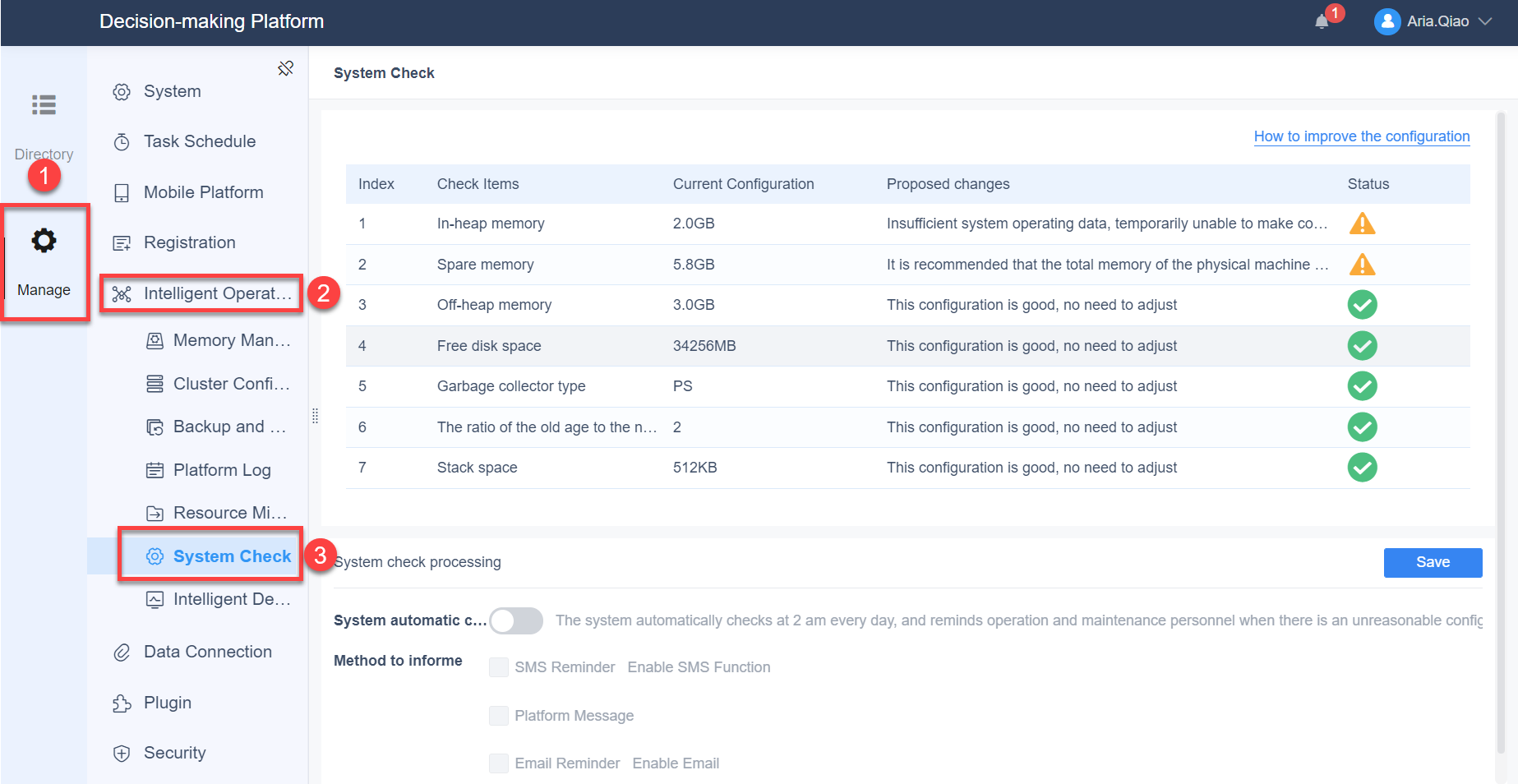The height and width of the screenshot is (784, 1518).
Task: Open the notification bell icon
Action: coord(1323,21)
